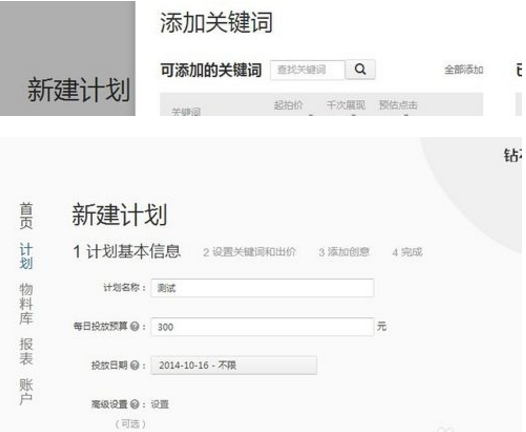Select step 3 添加创意
The width and height of the screenshot is (526, 432).
coord(344,252)
